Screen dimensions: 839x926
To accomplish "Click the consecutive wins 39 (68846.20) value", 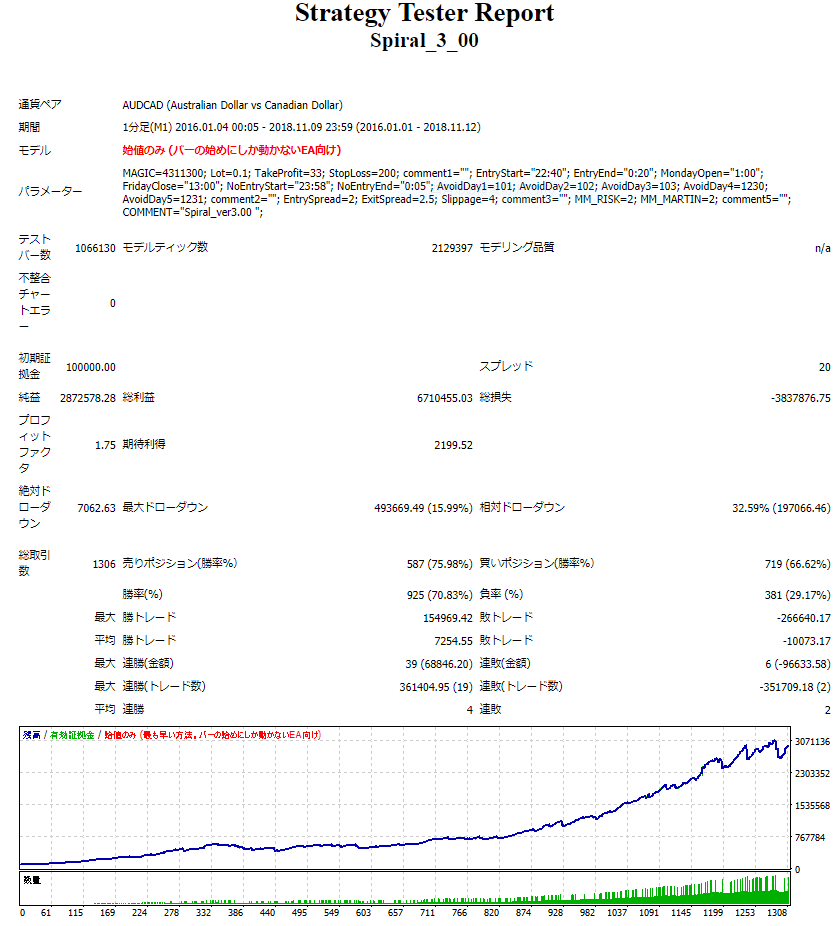I will [439, 664].
